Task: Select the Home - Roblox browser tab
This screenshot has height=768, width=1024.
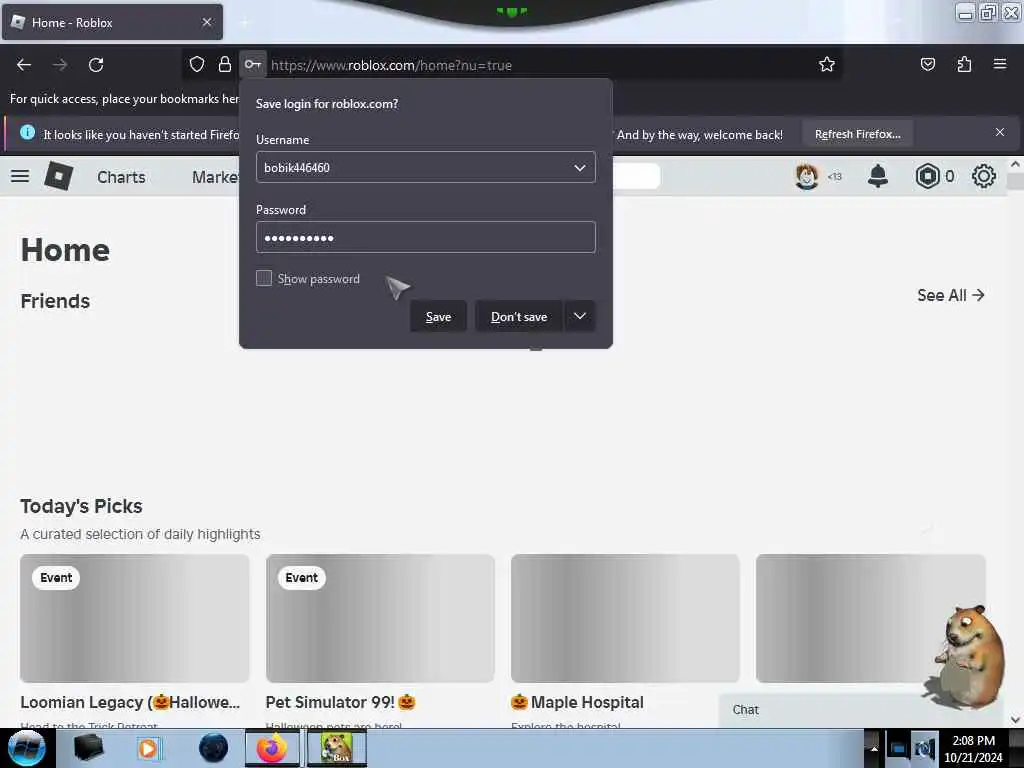Action: (x=112, y=22)
